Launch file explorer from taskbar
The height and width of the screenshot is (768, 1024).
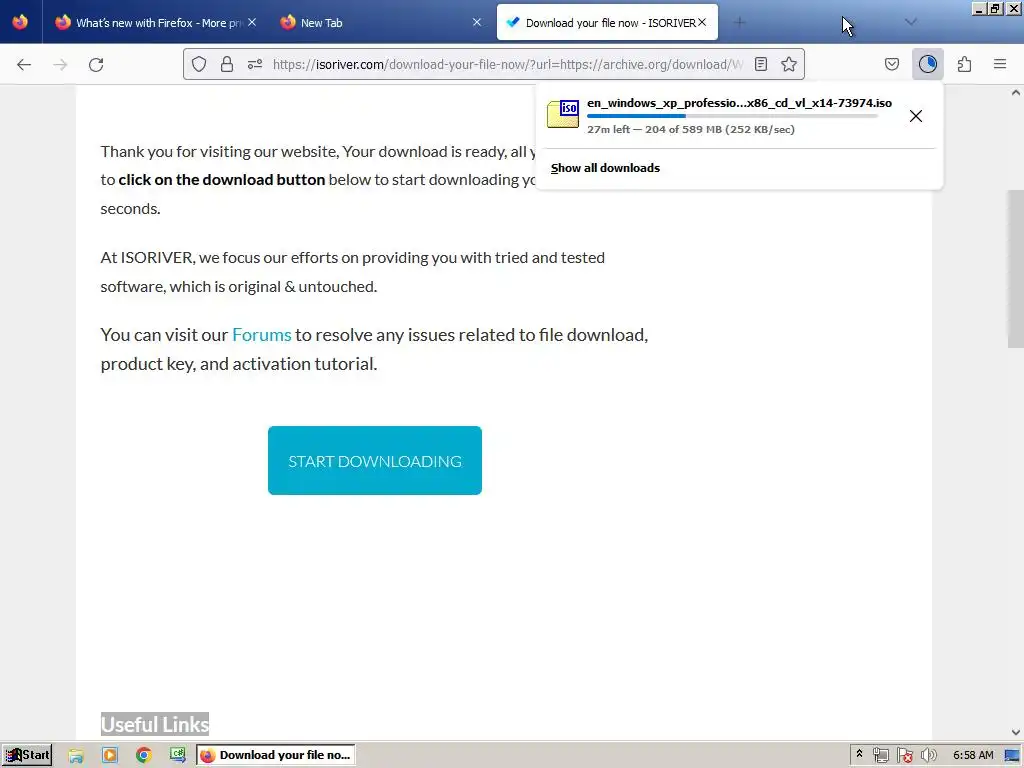point(76,755)
